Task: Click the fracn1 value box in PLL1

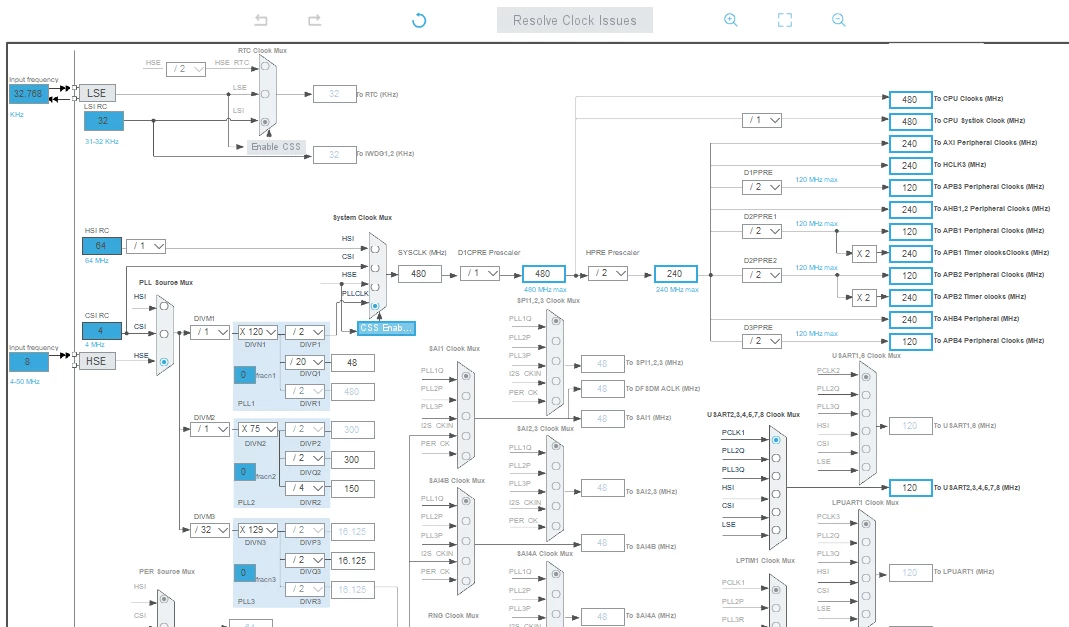Action: (x=244, y=374)
